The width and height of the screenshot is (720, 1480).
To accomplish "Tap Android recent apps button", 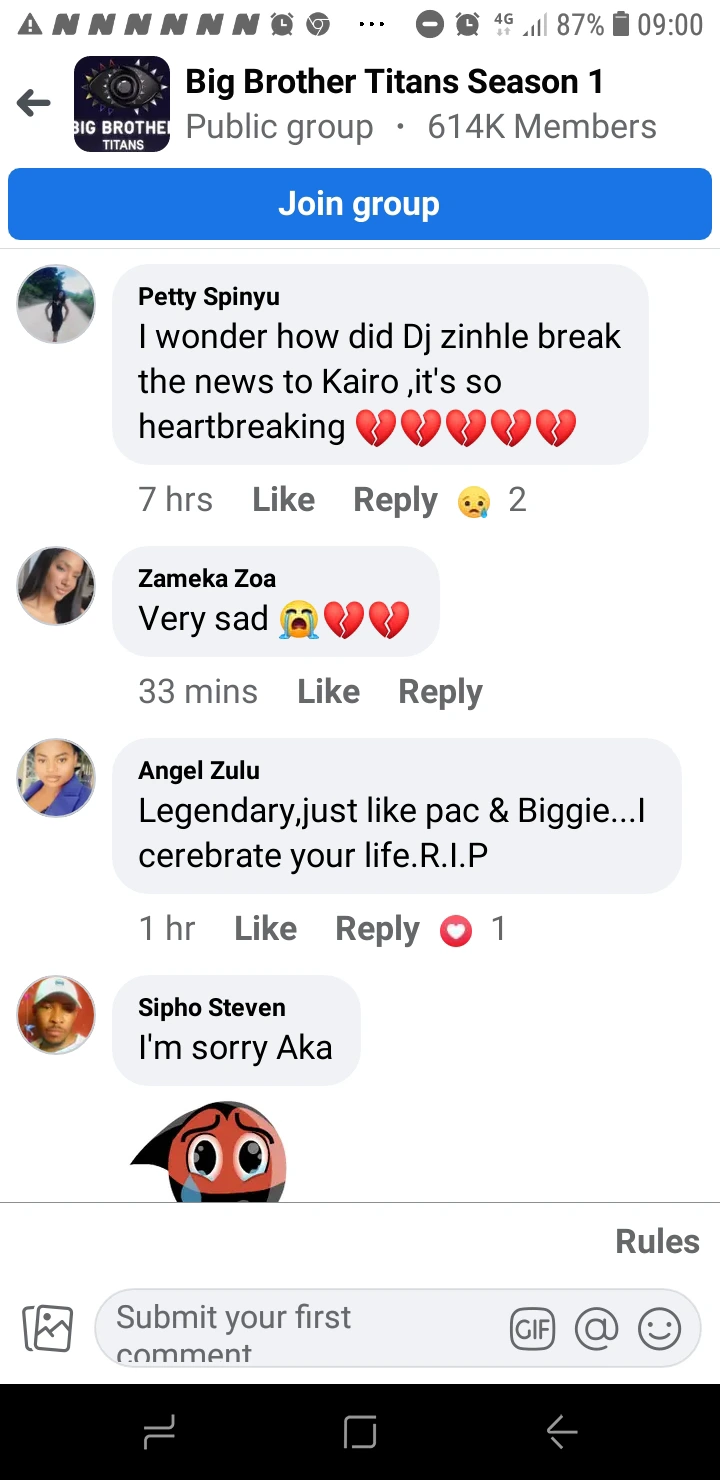I will tap(159, 1432).
